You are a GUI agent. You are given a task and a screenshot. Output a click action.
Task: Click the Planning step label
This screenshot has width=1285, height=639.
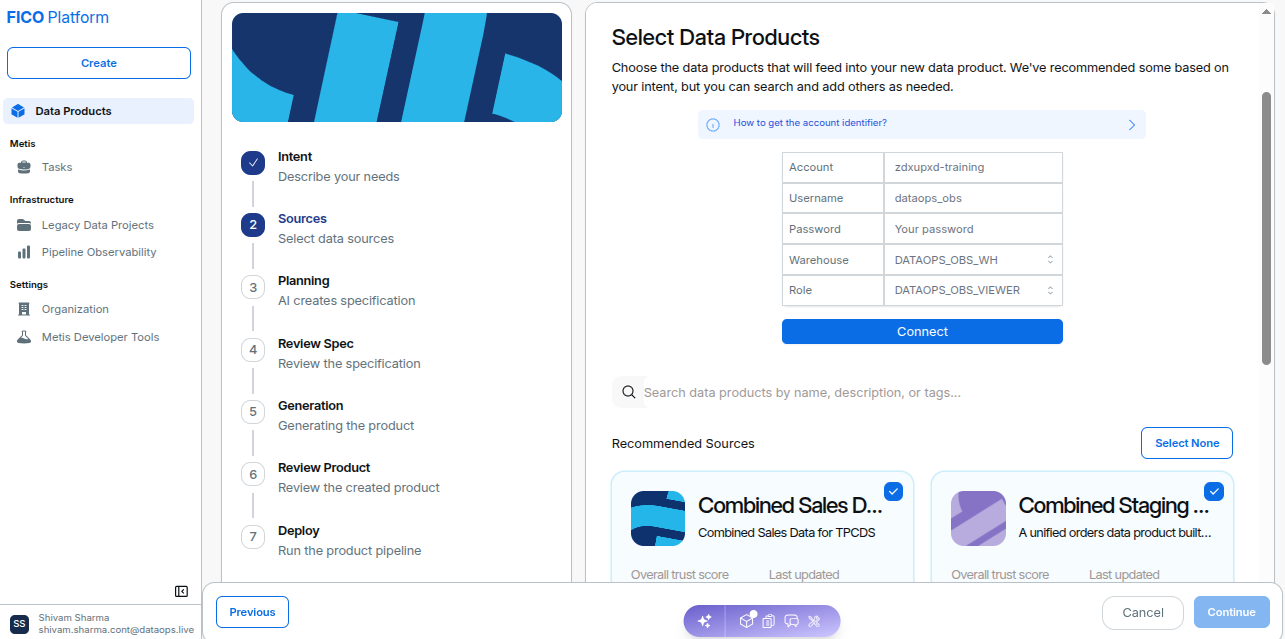[x=304, y=281]
